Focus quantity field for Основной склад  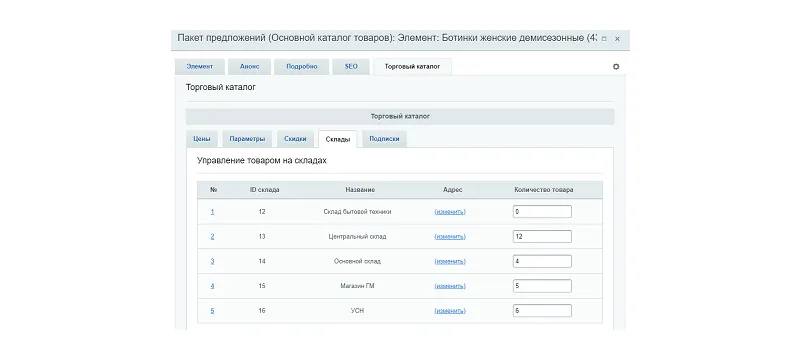(542, 261)
